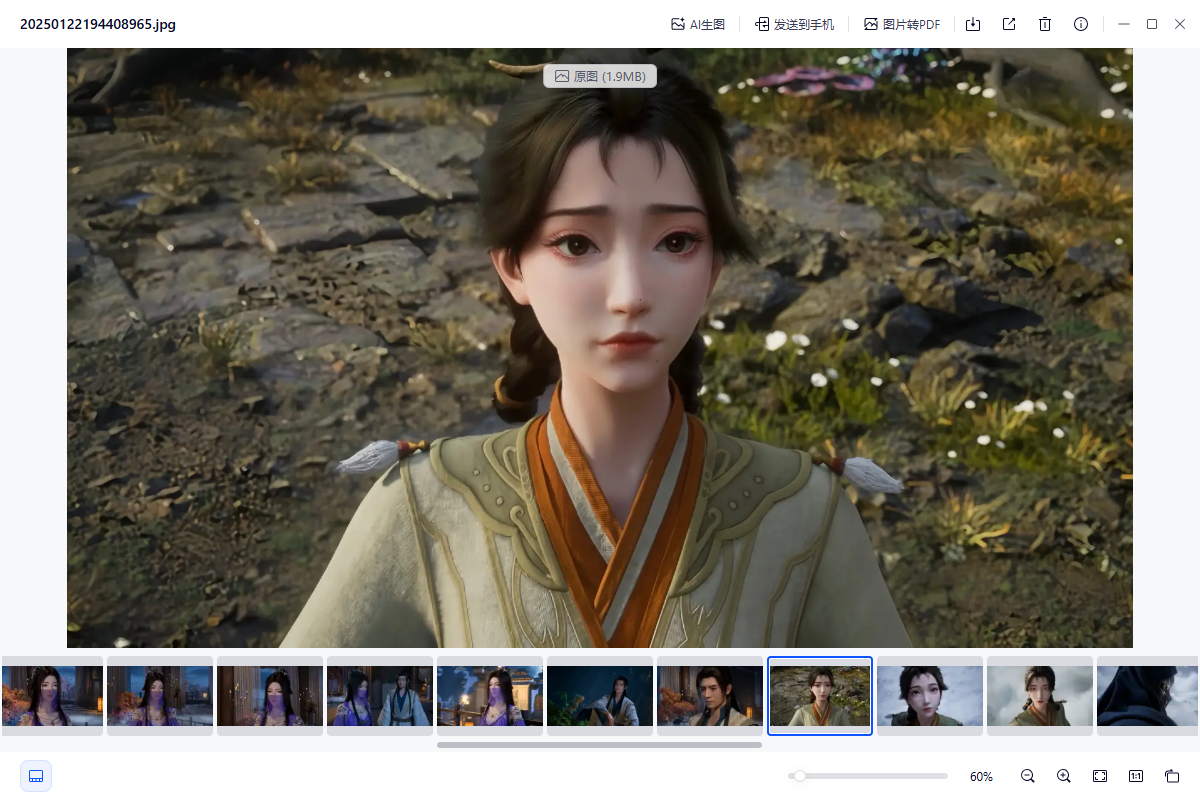Zoom out with the minus magnifier

1028,776
